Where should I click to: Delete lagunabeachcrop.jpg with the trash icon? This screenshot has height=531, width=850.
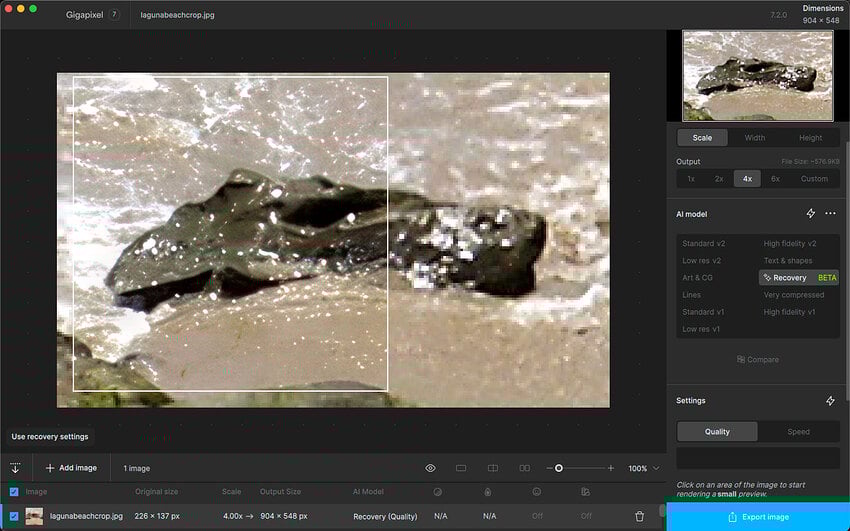(640, 516)
